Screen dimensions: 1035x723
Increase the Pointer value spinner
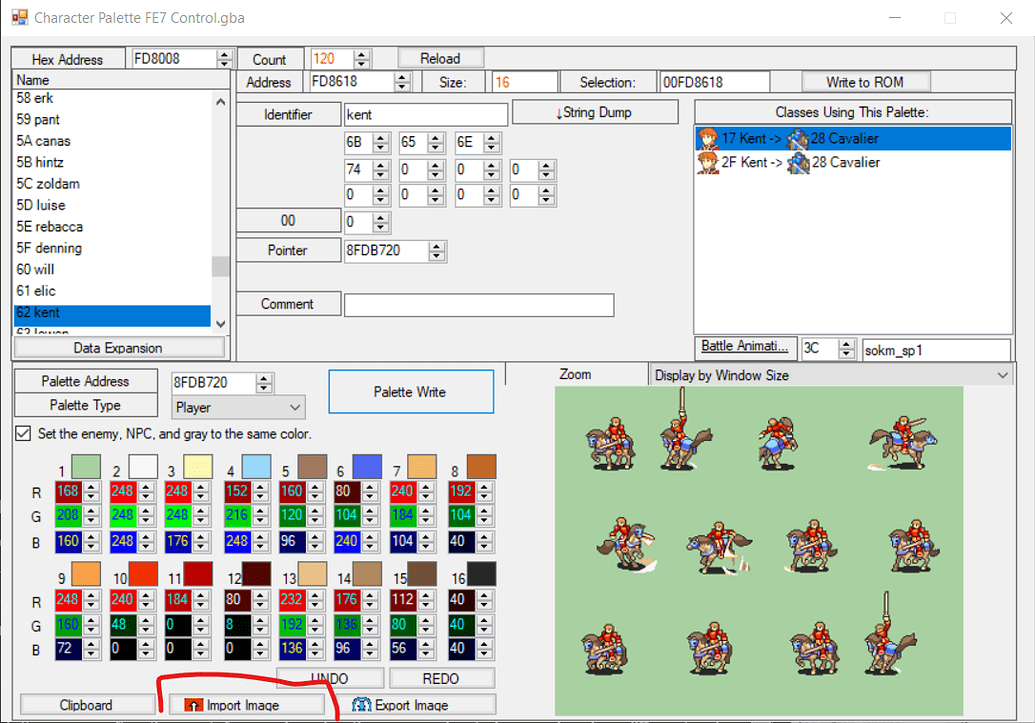[437, 246]
